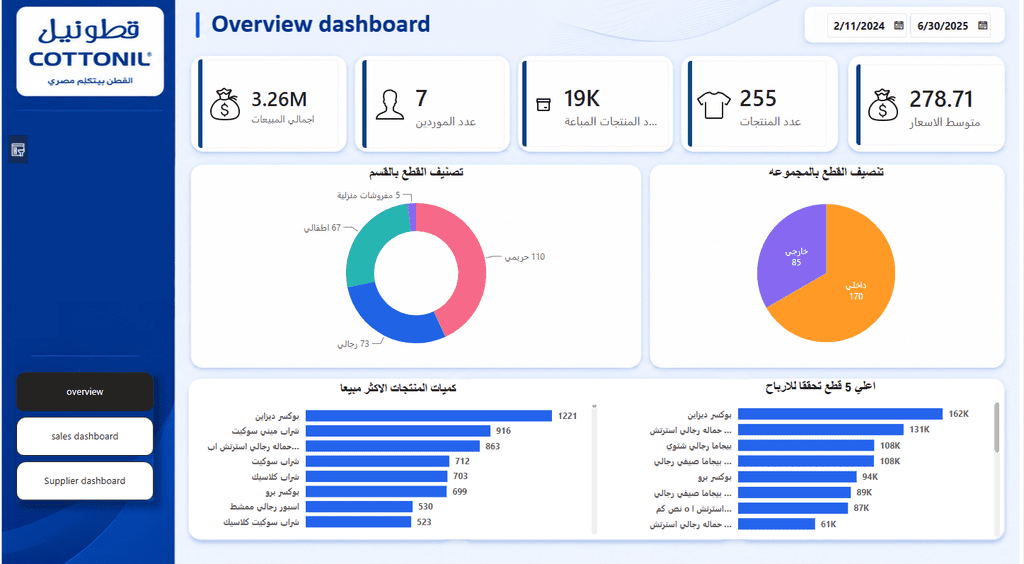Open the sales dashboard page
This screenshot has width=1024, height=564.
pos(85,436)
